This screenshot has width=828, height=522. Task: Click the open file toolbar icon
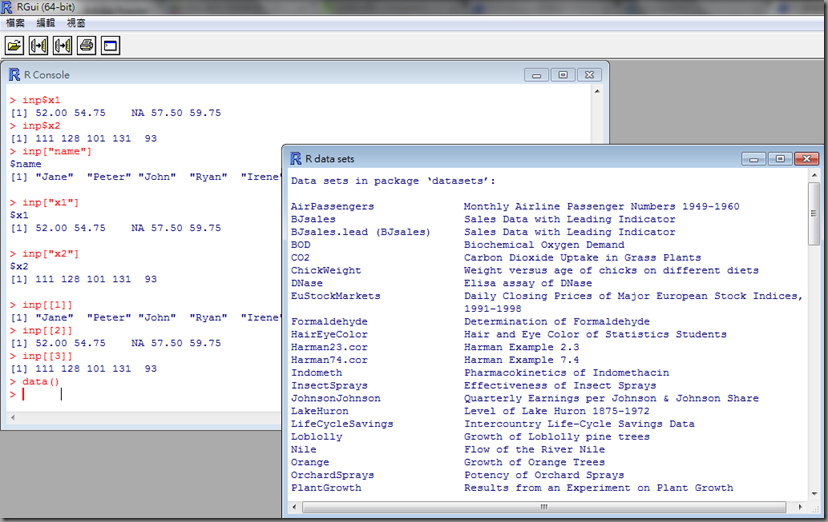pyautogui.click(x=14, y=46)
